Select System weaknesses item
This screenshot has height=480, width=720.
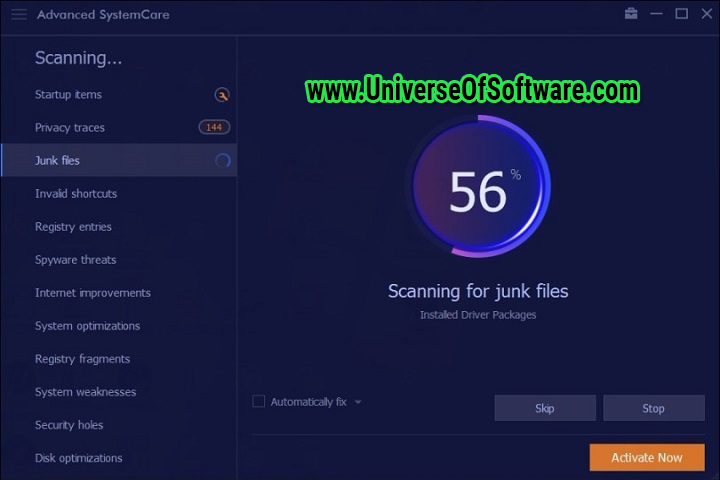tap(119, 392)
